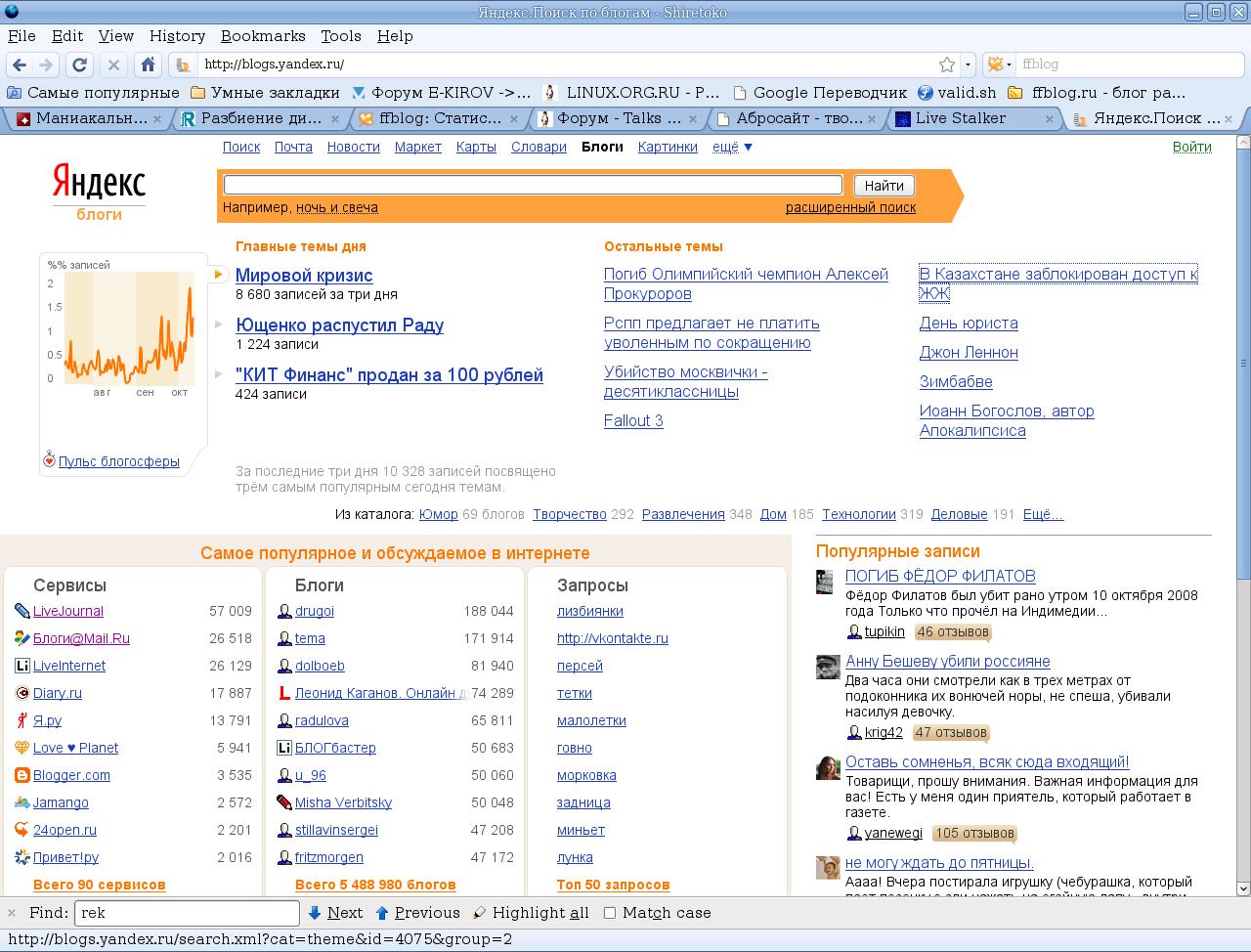Click the Blogger.com service icon

coord(22,775)
